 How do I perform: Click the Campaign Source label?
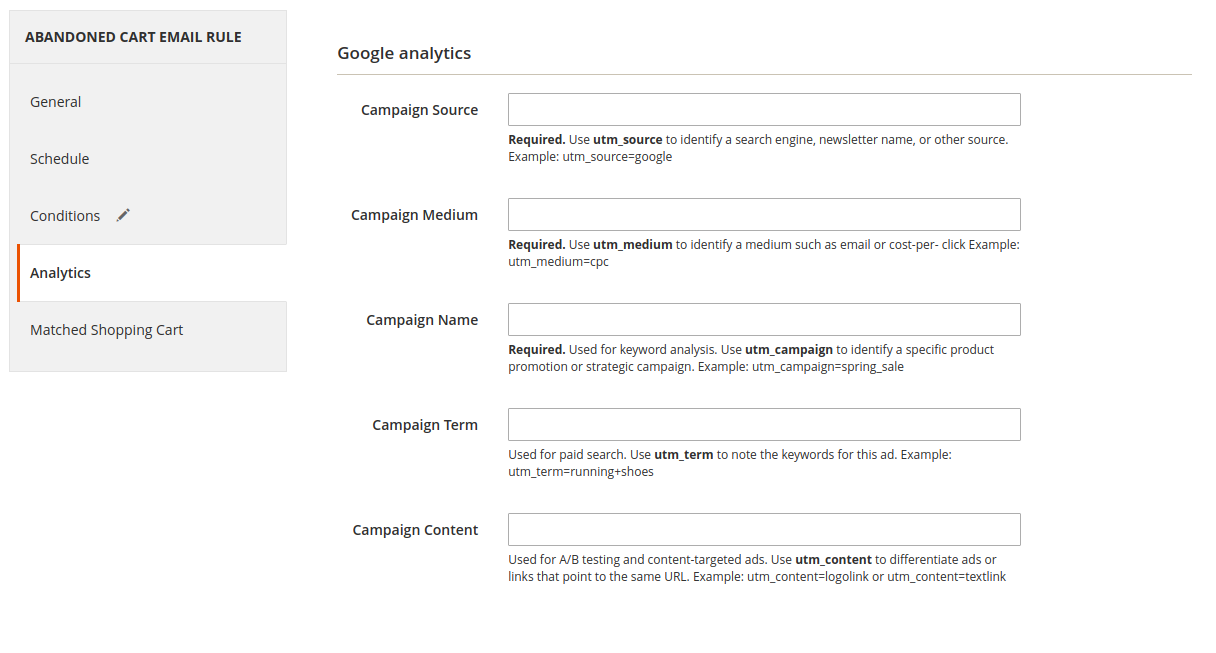[419, 110]
